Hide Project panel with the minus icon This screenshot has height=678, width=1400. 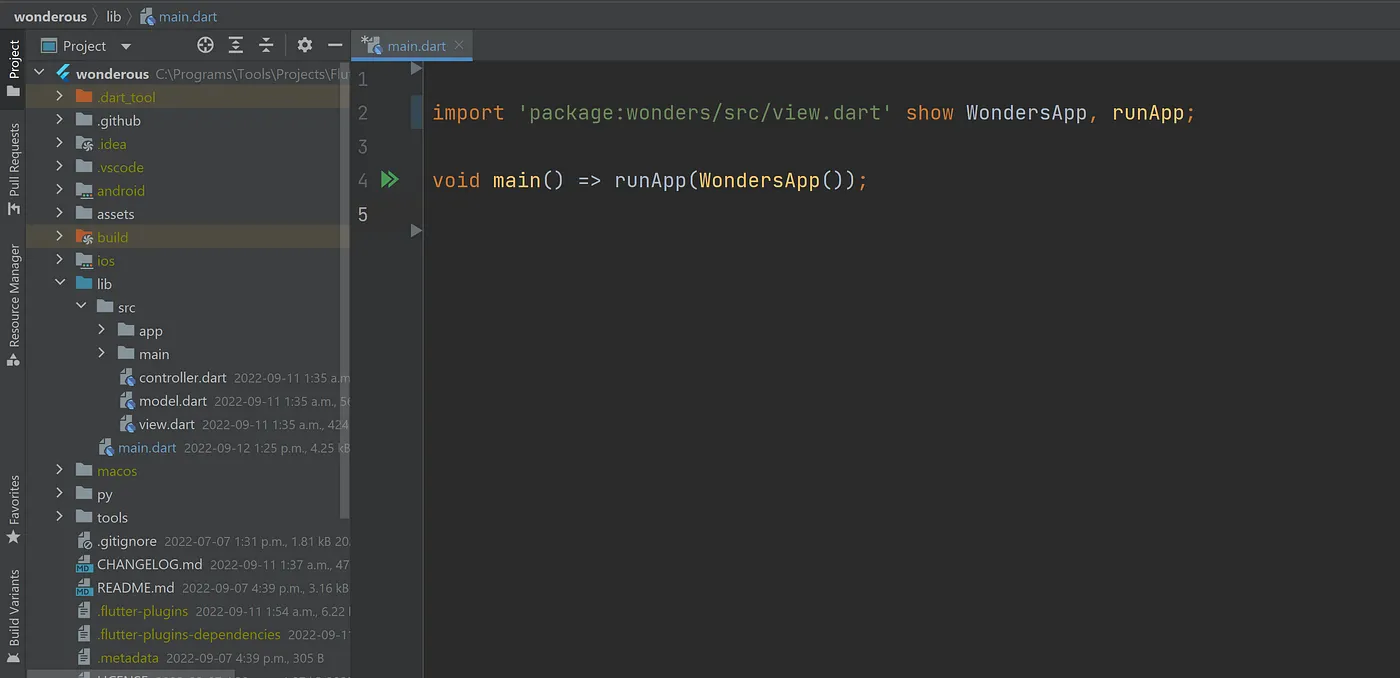[x=335, y=44]
